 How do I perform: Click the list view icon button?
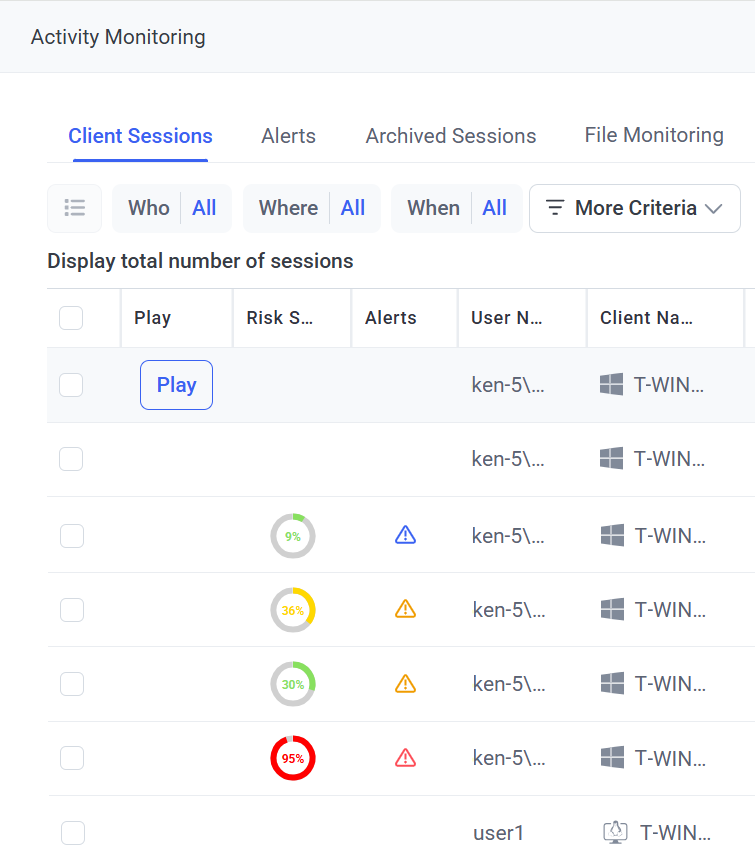point(74,208)
